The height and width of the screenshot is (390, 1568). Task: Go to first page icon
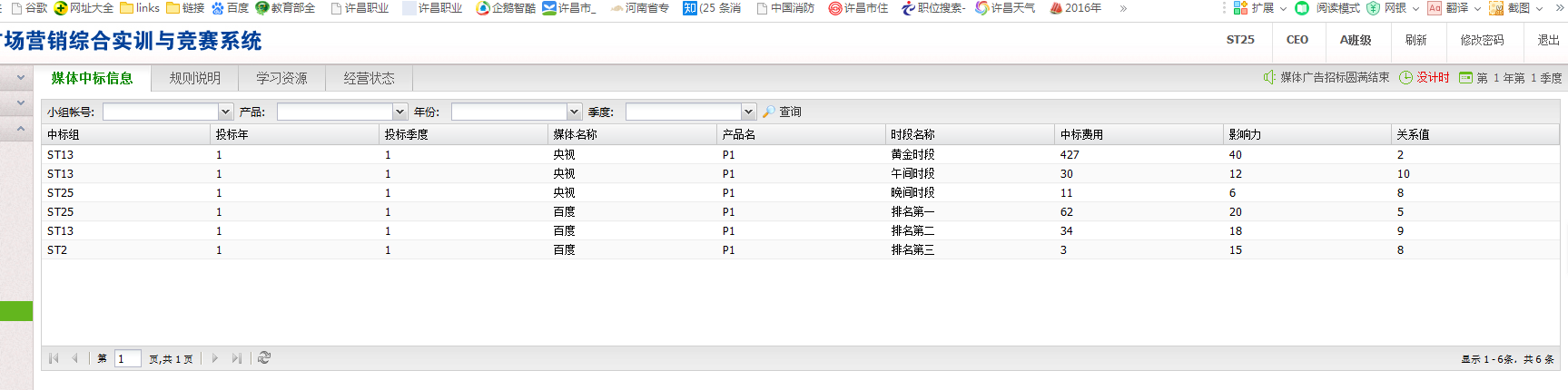click(54, 358)
